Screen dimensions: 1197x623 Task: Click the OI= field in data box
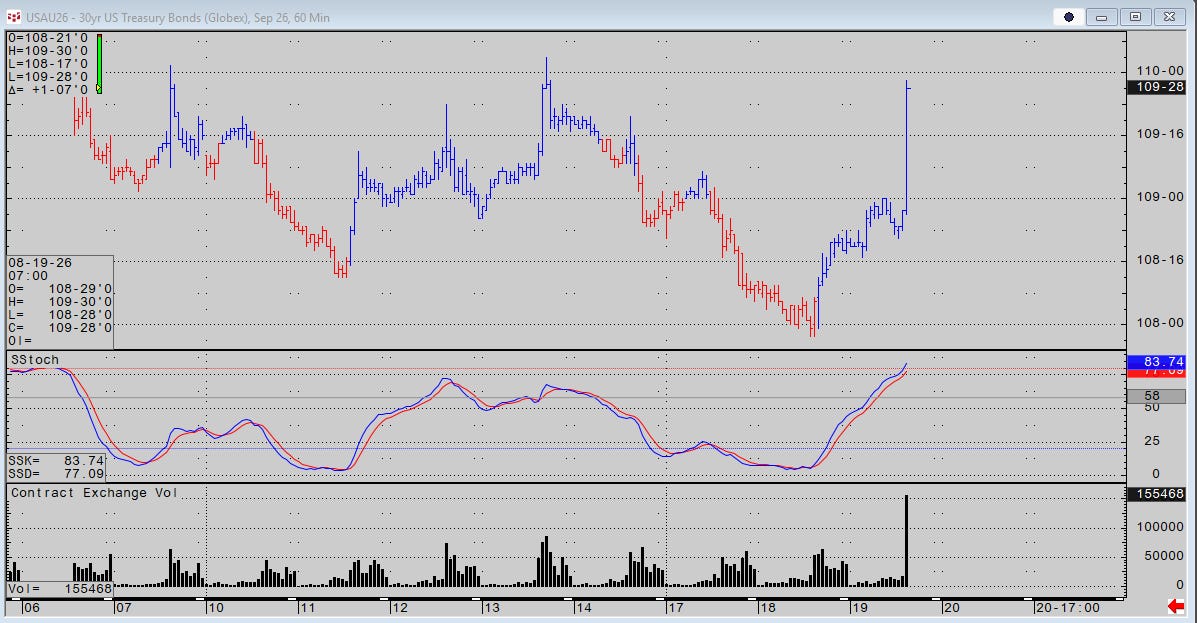pyautogui.click(x=21, y=341)
